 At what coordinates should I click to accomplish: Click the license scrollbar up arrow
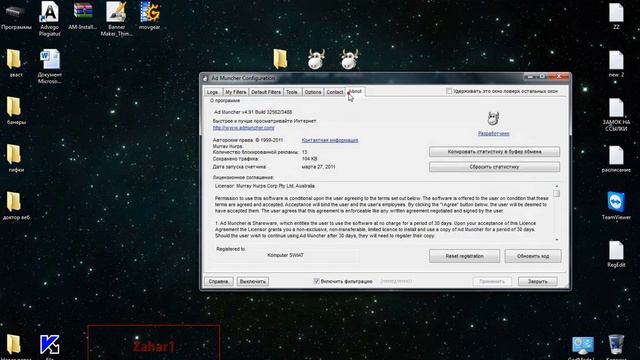tap(556, 186)
